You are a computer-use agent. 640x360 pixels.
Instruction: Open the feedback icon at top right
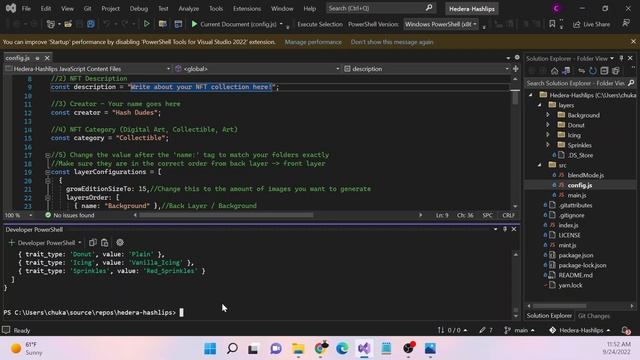tap(626, 24)
